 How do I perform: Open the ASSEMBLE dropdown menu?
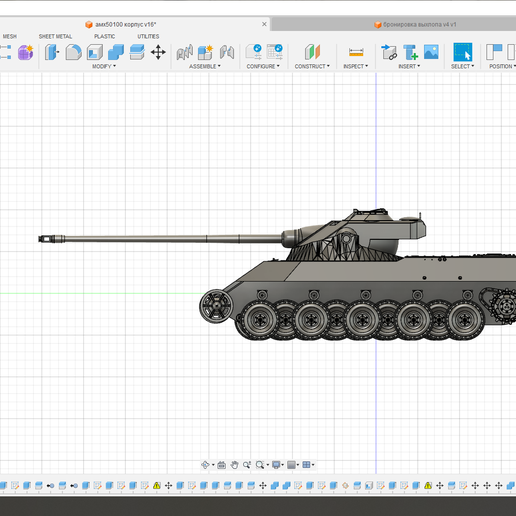pyautogui.click(x=205, y=66)
